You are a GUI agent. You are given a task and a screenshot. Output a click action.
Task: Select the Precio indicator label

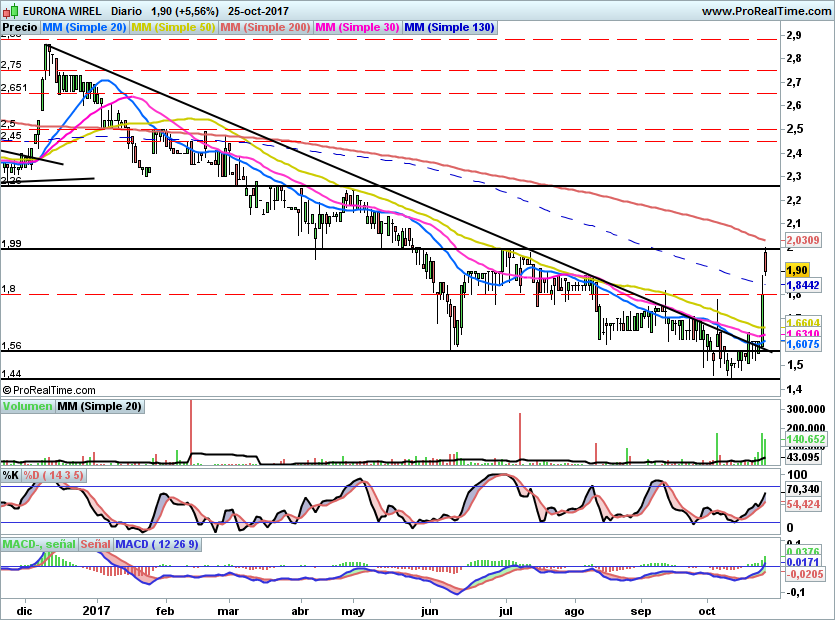tap(20, 28)
